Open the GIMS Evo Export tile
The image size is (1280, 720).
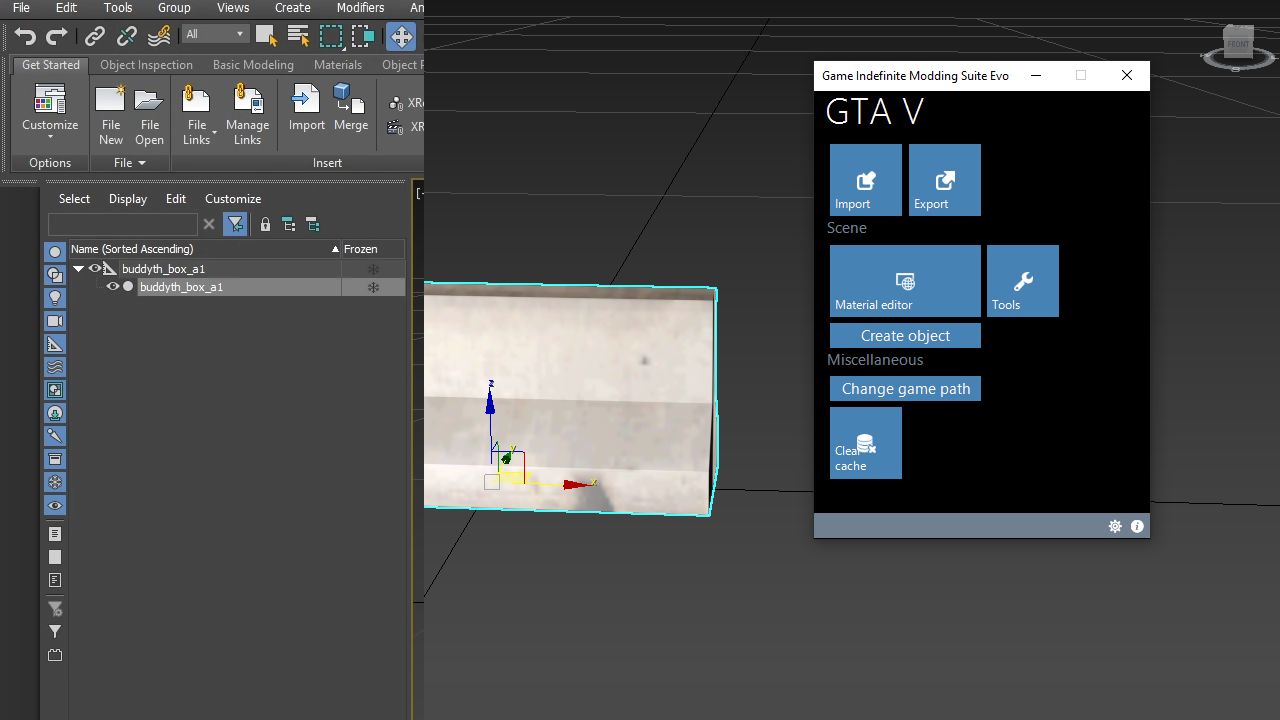tap(944, 180)
